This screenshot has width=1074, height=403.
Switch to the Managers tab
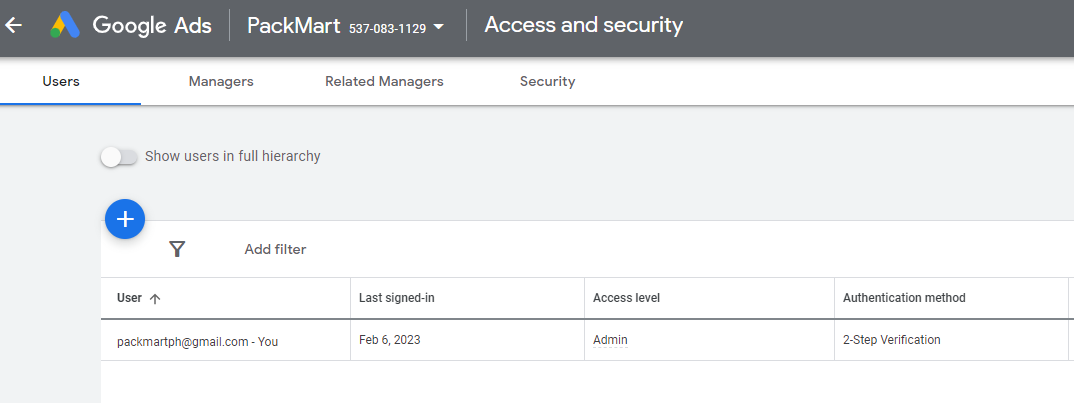(x=221, y=82)
